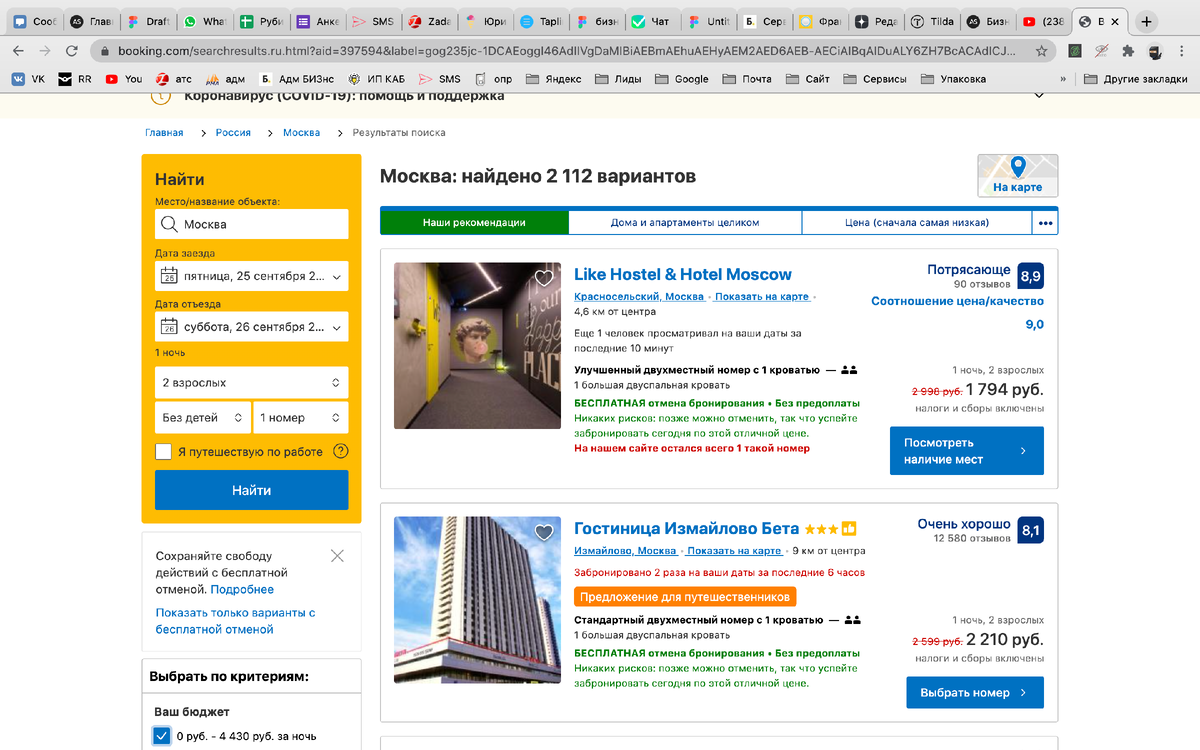Show only options with free cancellation
The height and width of the screenshot is (750, 1200).
[235, 621]
